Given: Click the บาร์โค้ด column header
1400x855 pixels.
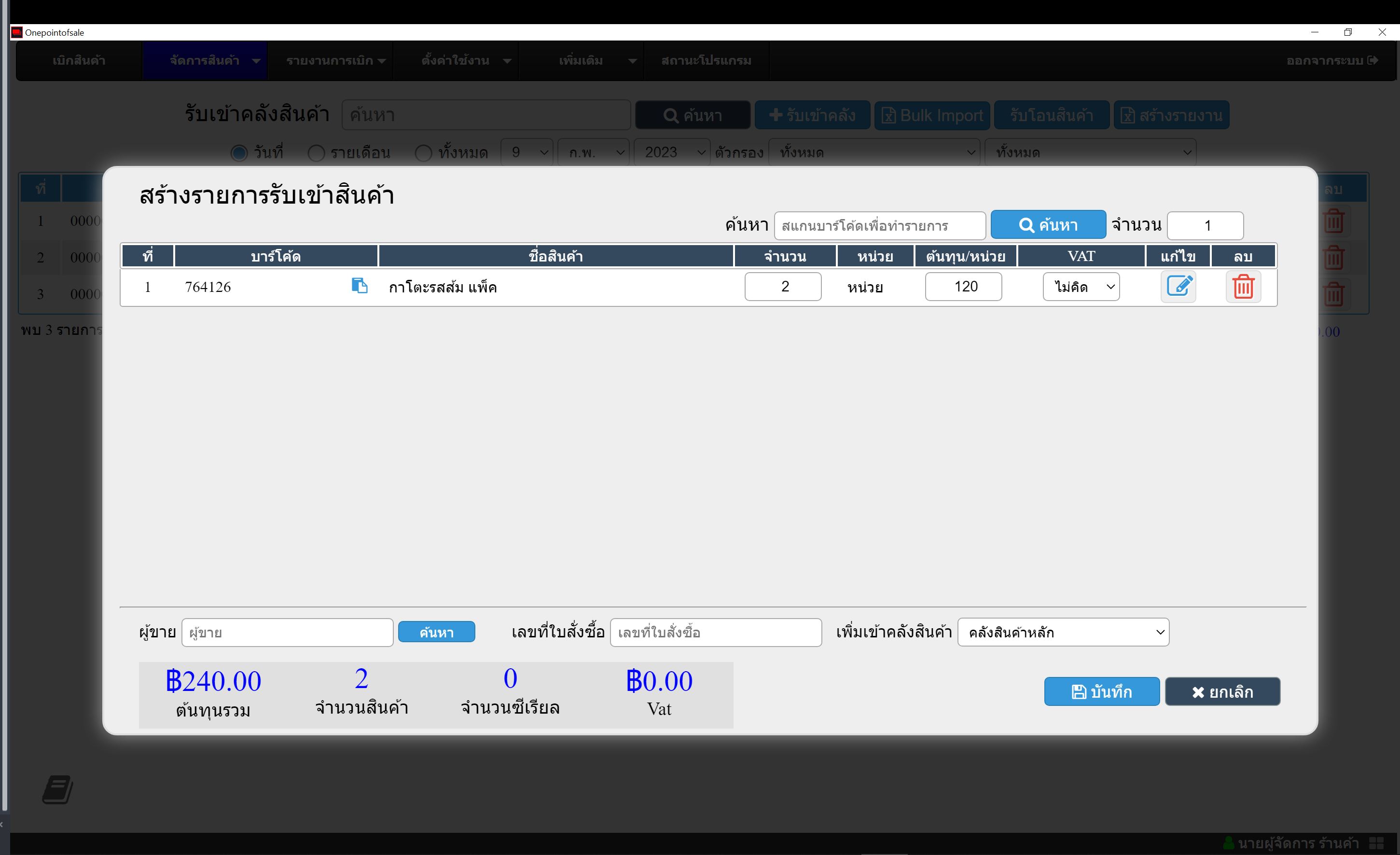Looking at the screenshot, I should click(276, 256).
